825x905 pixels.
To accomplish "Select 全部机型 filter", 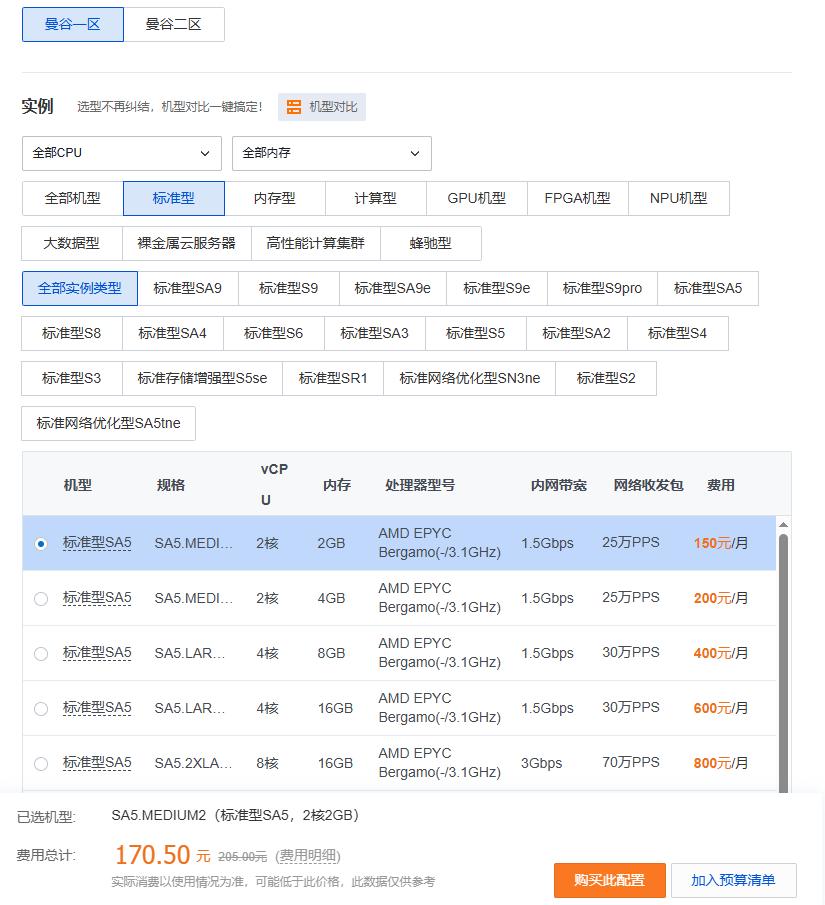I will [x=73, y=198].
